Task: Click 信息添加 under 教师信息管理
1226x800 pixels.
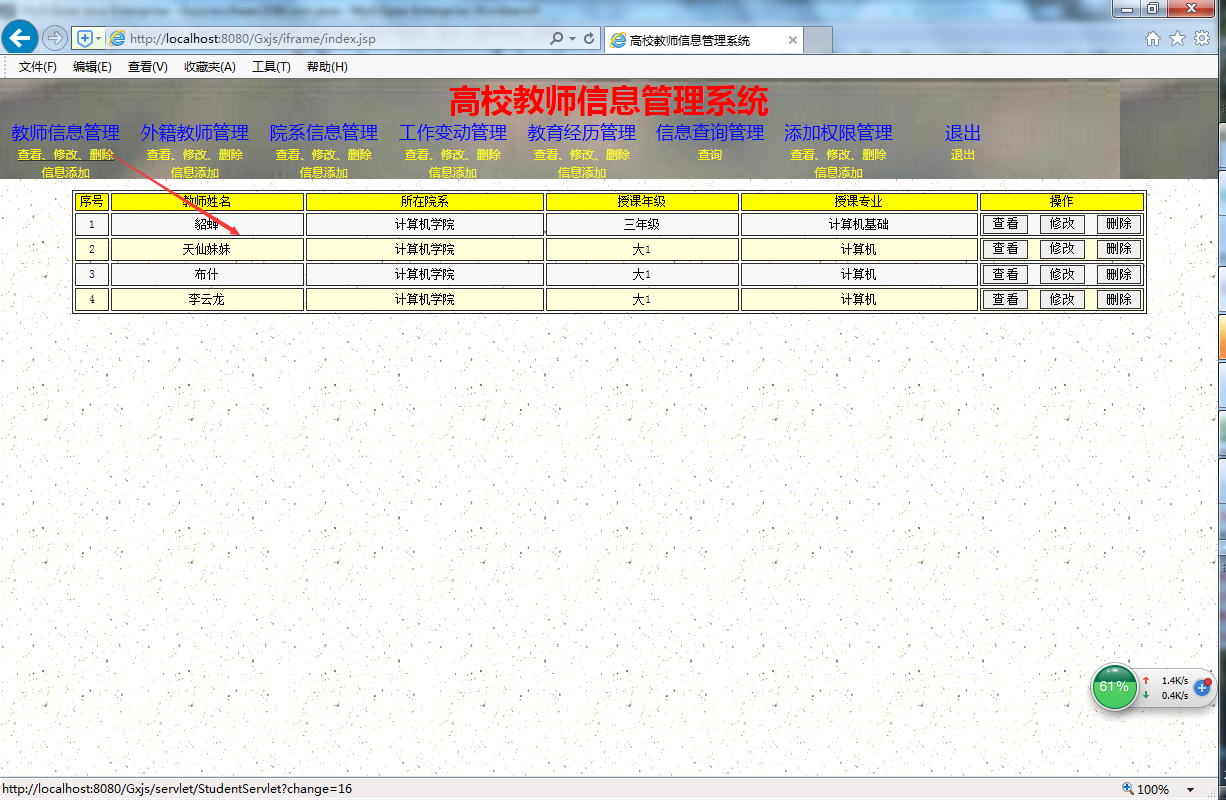Action: click(65, 172)
